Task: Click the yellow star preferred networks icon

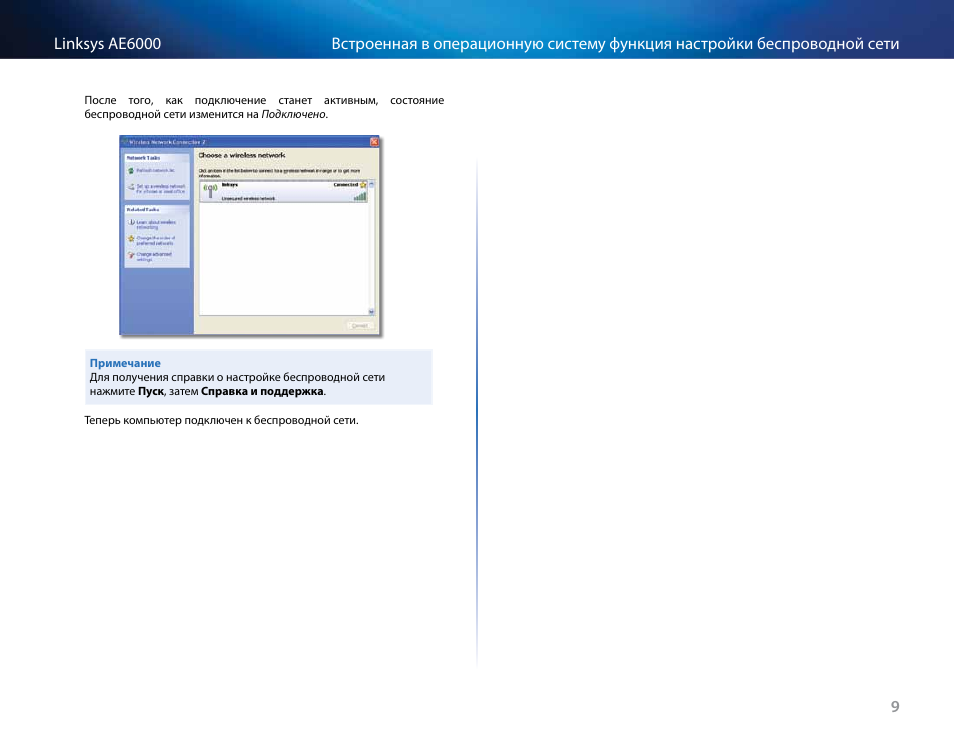Action: [x=131, y=238]
